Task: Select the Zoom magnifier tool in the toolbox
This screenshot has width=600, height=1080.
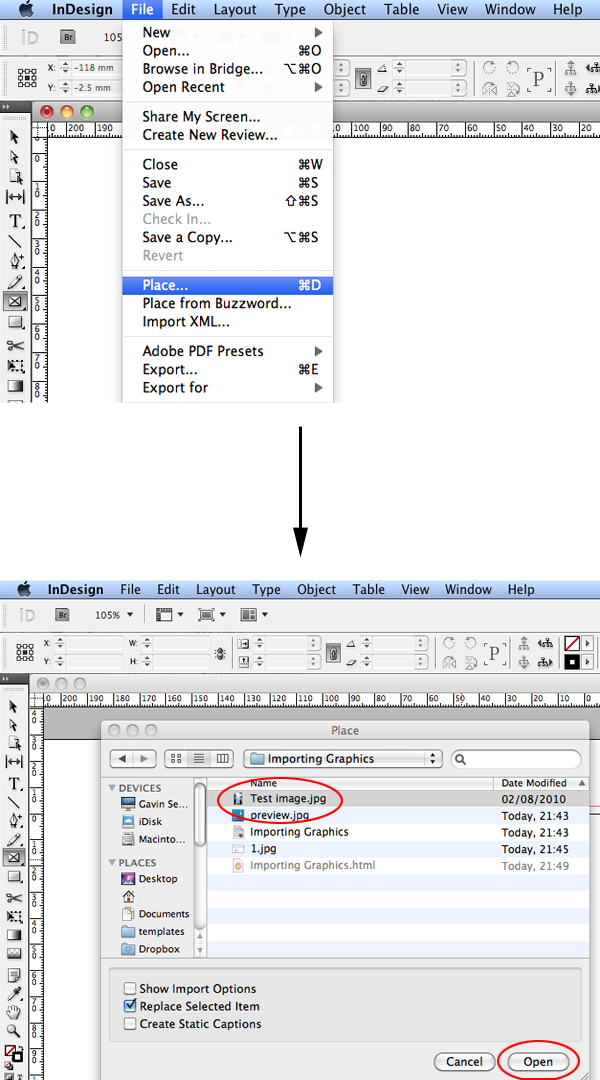Action: (14, 1031)
